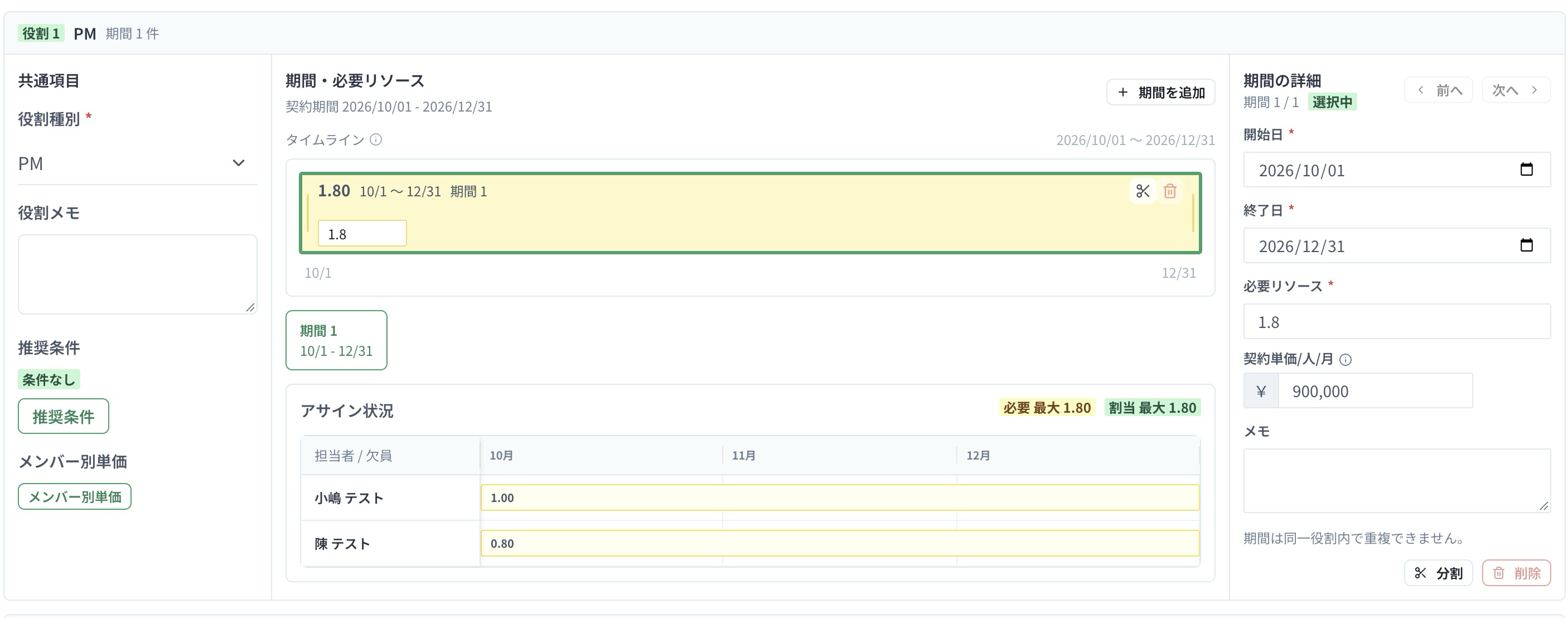Screen dimensions: 1568x618
Task: Click the 条件なし tag
Action: 49,379
